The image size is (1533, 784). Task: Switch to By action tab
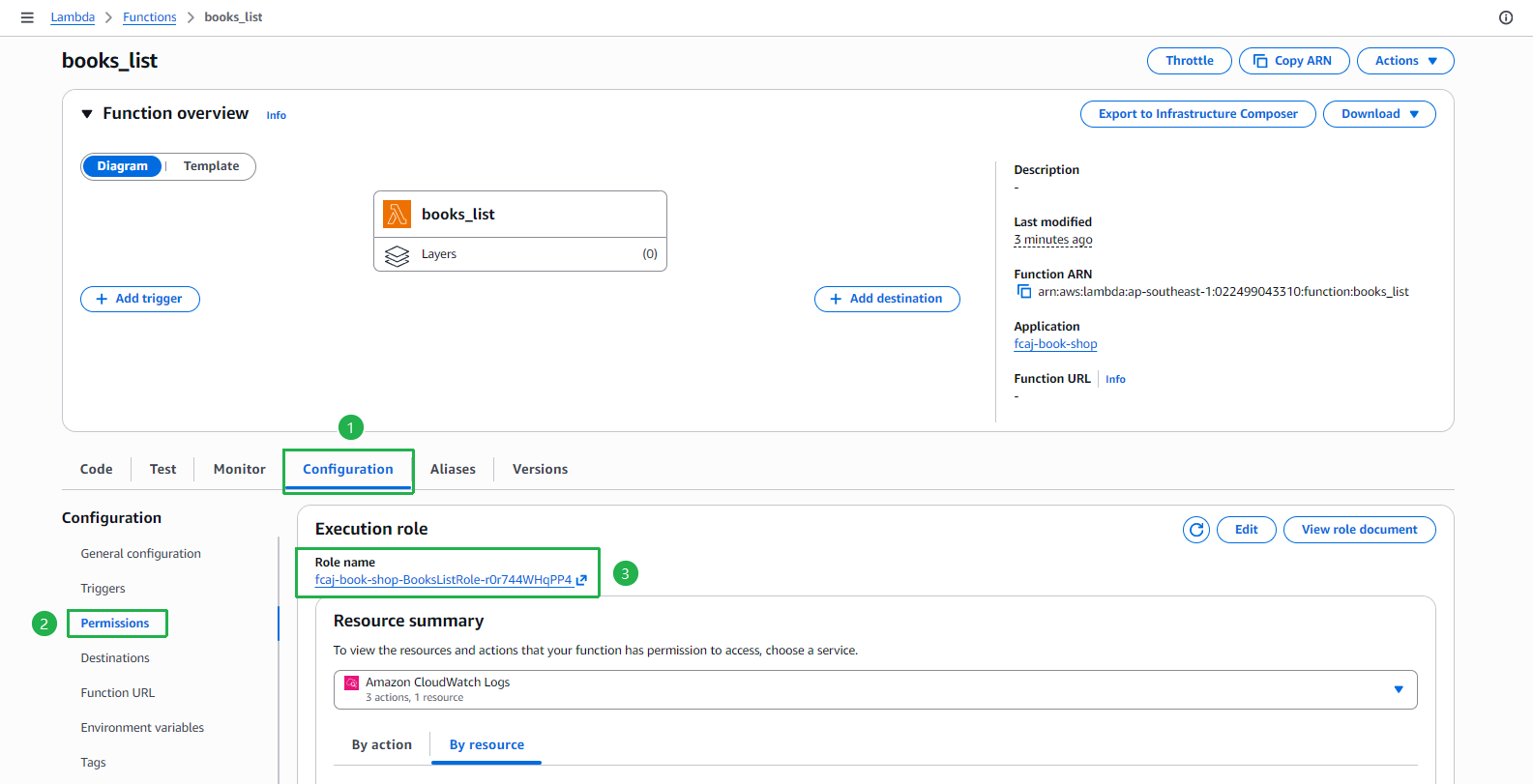[382, 744]
